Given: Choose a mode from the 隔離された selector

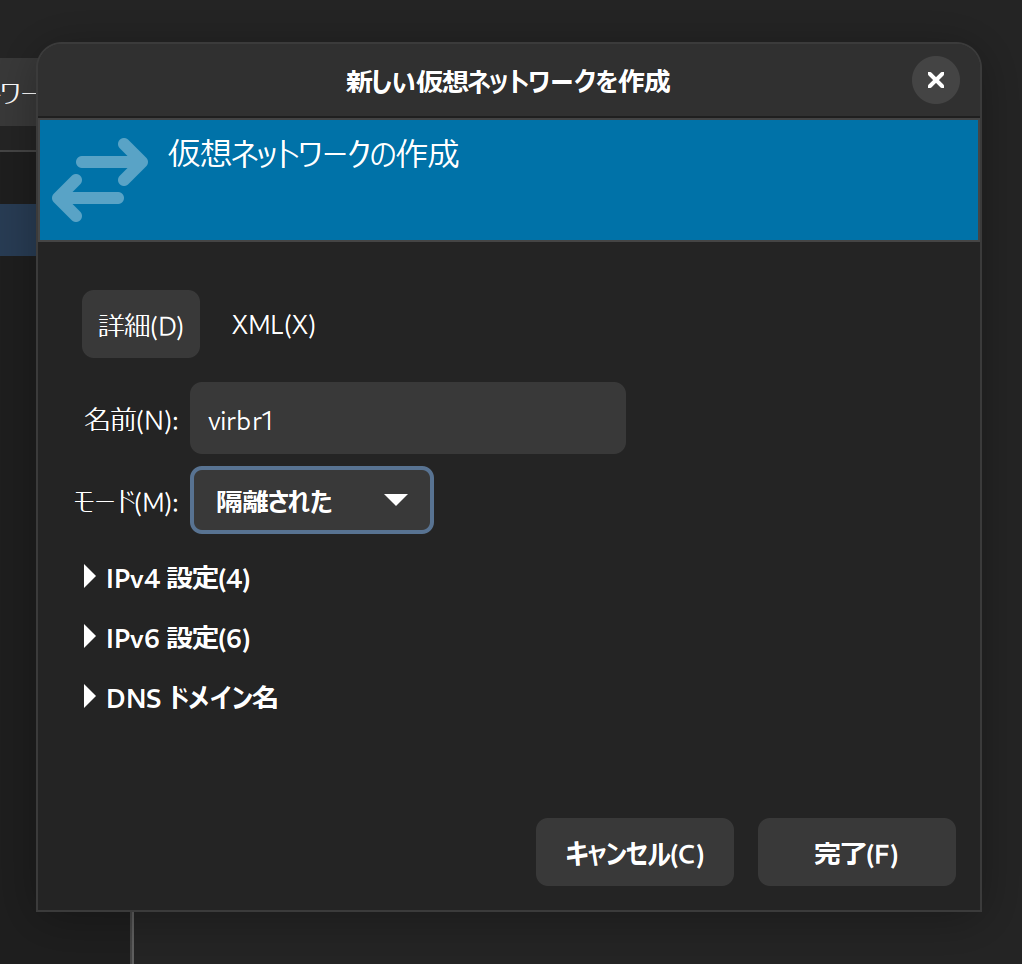Looking at the screenshot, I should click(x=311, y=500).
